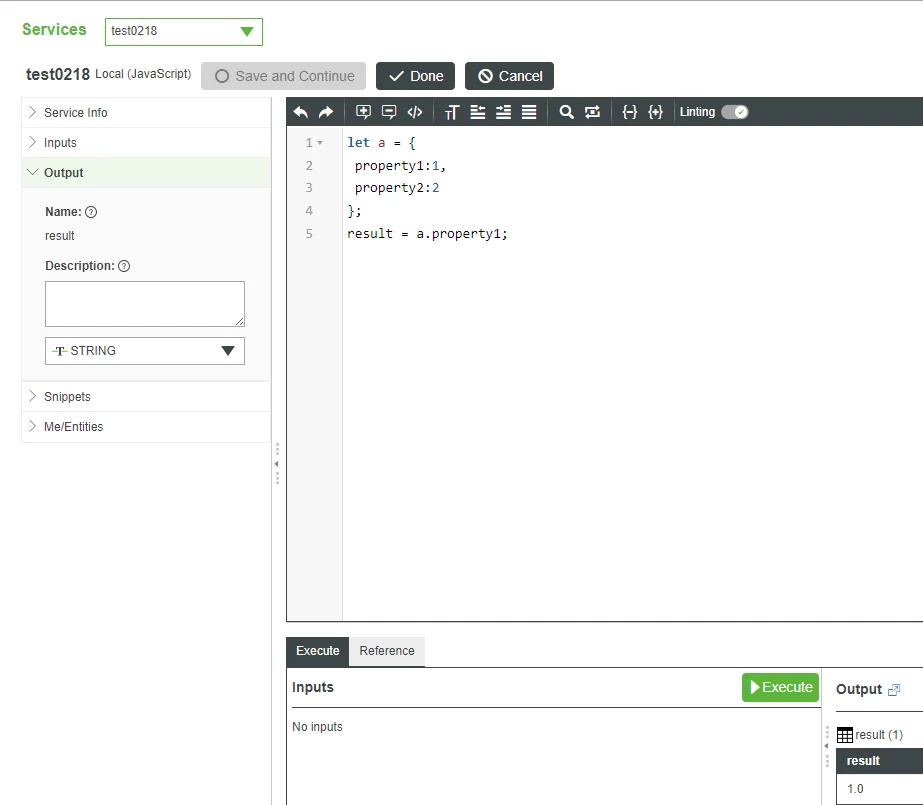Collapse left panel using splitter handle arrow
Image resolution: width=923 pixels, height=805 pixels.
[x=277, y=464]
